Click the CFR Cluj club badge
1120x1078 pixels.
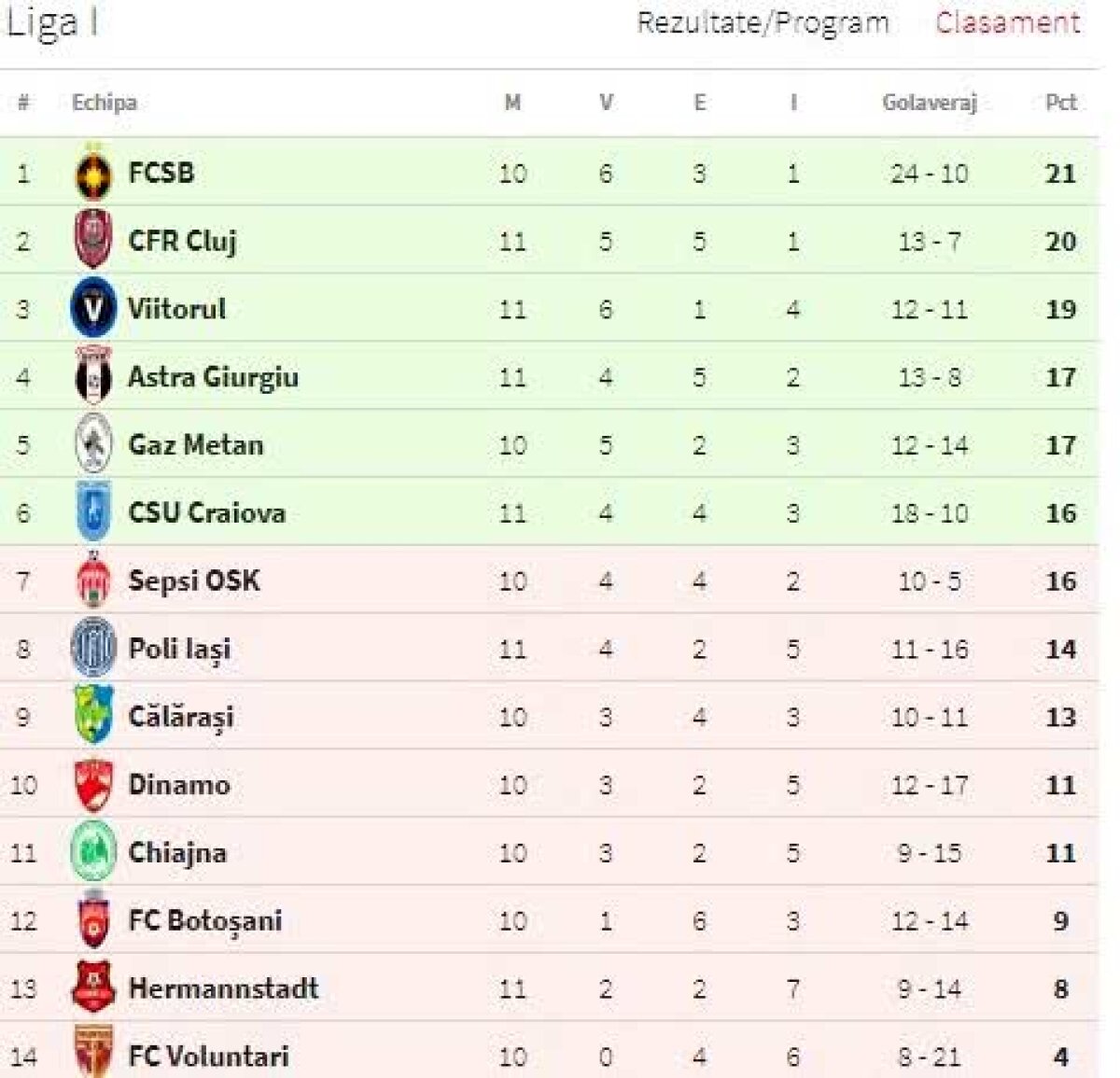click(94, 241)
